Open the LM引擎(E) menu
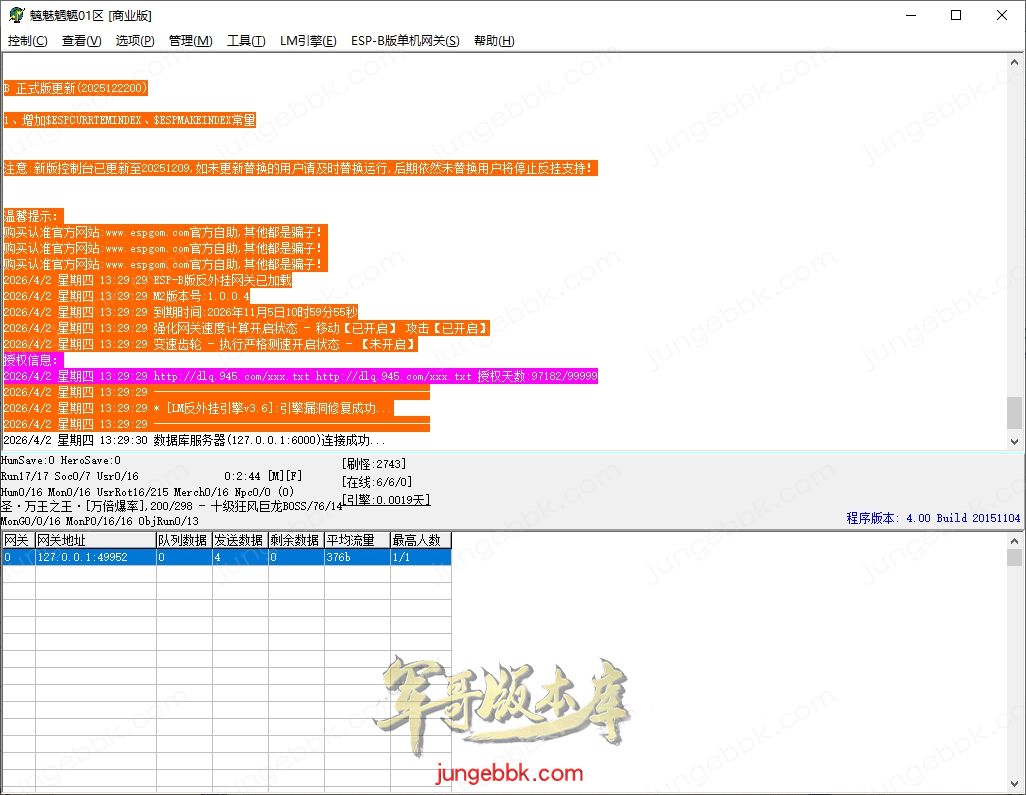 coord(308,41)
